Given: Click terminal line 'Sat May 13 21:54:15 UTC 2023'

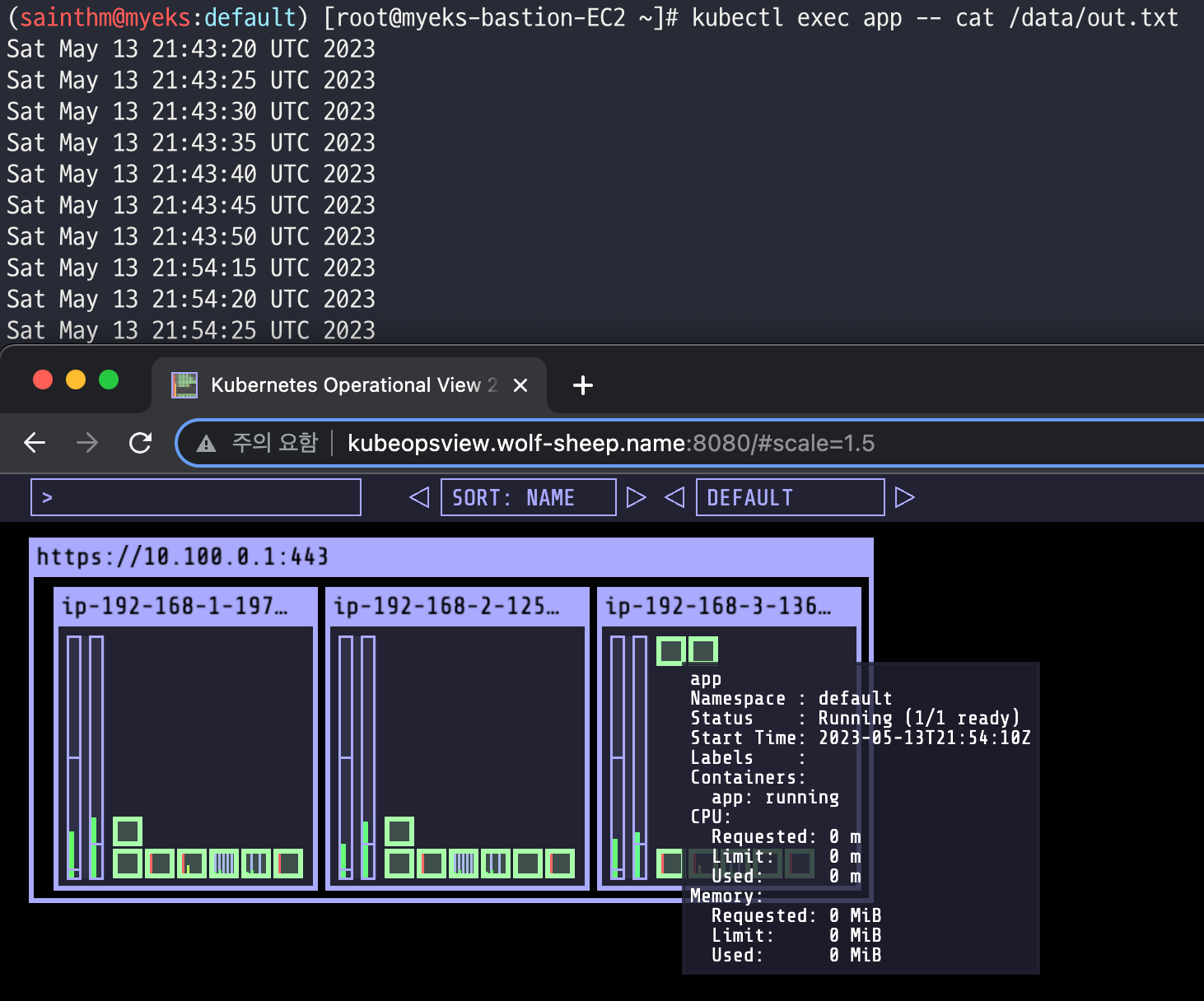Looking at the screenshot, I should pos(191,268).
